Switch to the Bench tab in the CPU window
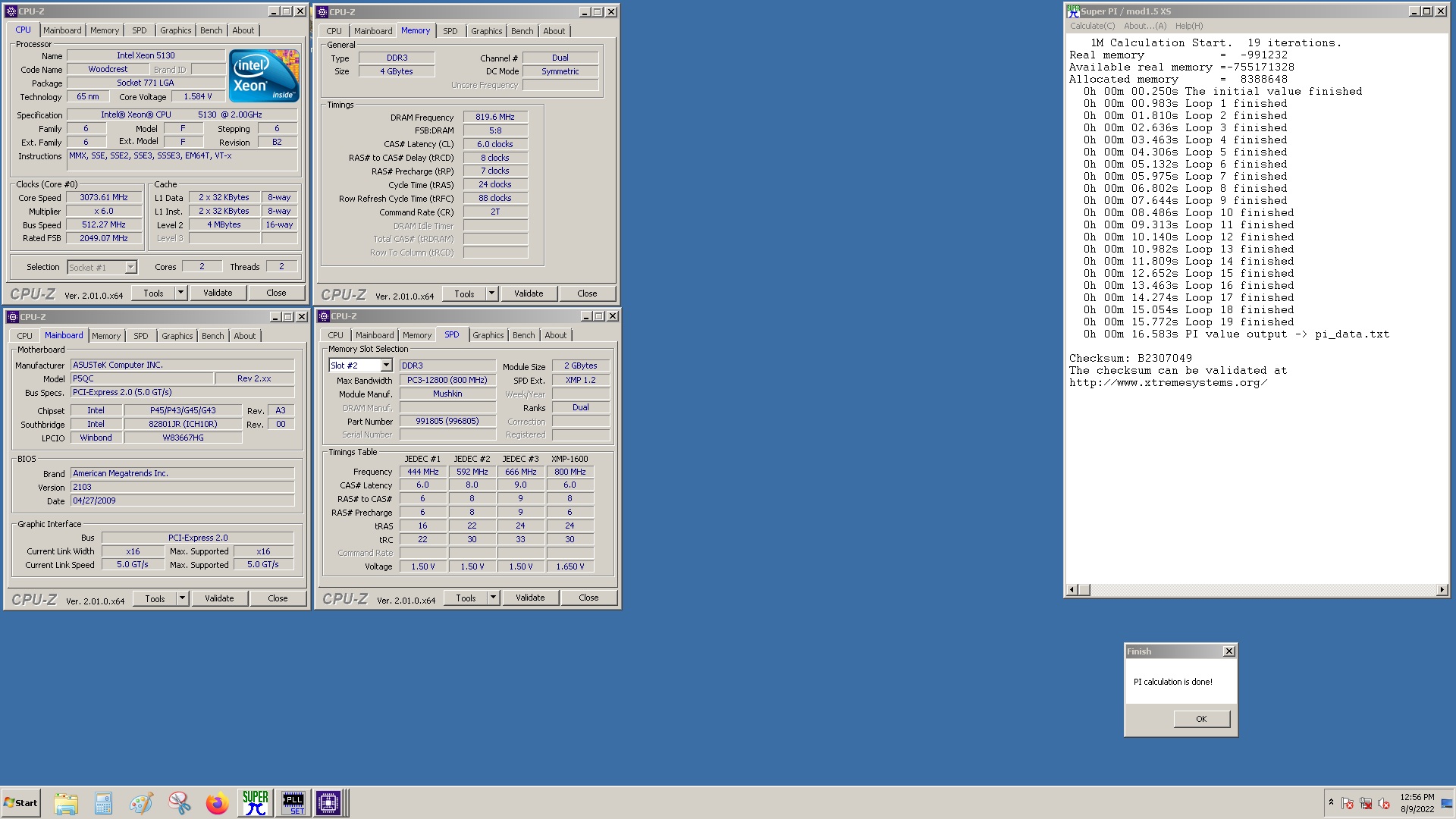1456x819 pixels. tap(212, 30)
